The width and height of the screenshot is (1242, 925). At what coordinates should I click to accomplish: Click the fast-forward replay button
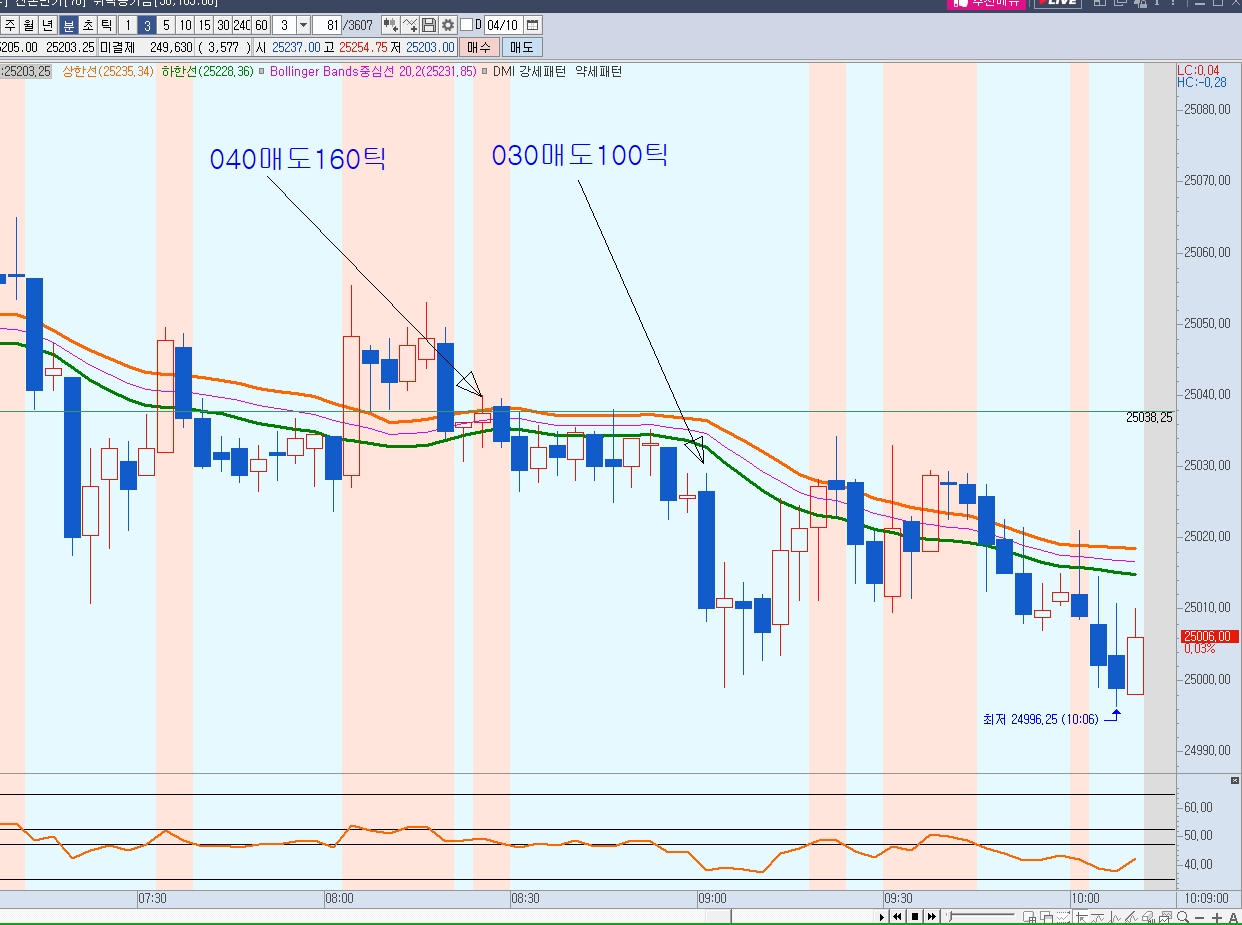(x=931, y=917)
